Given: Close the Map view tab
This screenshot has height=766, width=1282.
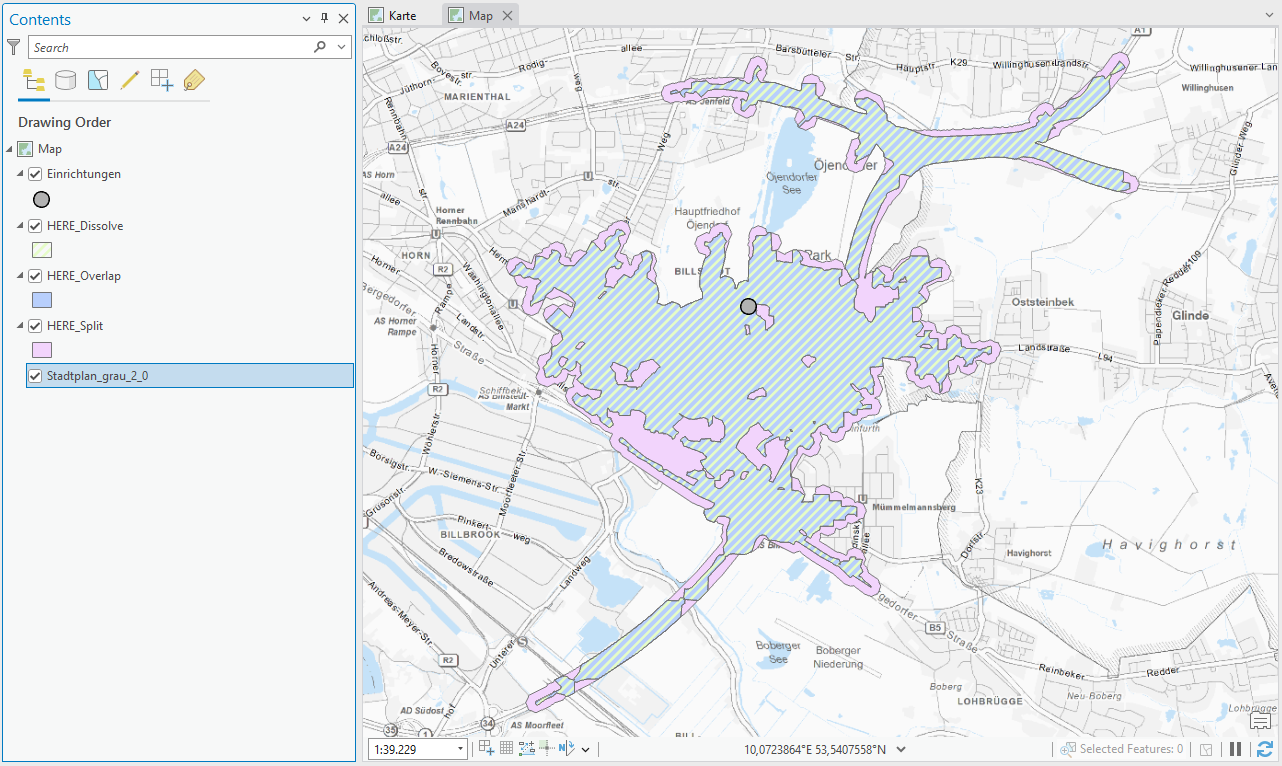Looking at the screenshot, I should 507,15.
